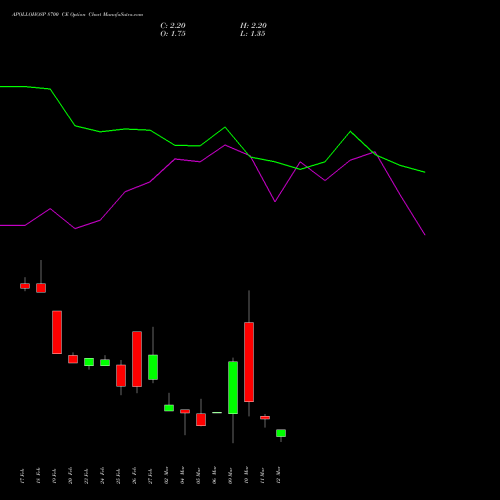Select the close value 'C: 2.20'
The image size is (500, 500).
click(173, 26)
